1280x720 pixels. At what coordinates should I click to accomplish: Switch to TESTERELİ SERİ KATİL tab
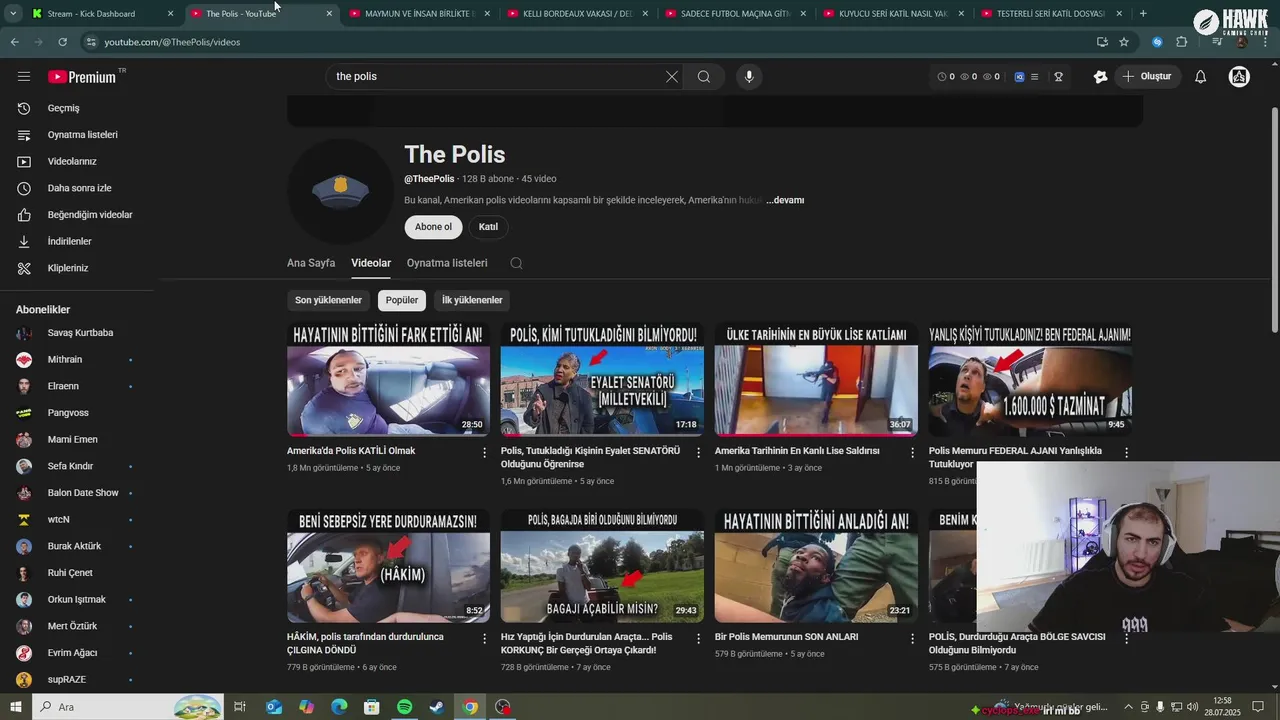tap(1053, 14)
